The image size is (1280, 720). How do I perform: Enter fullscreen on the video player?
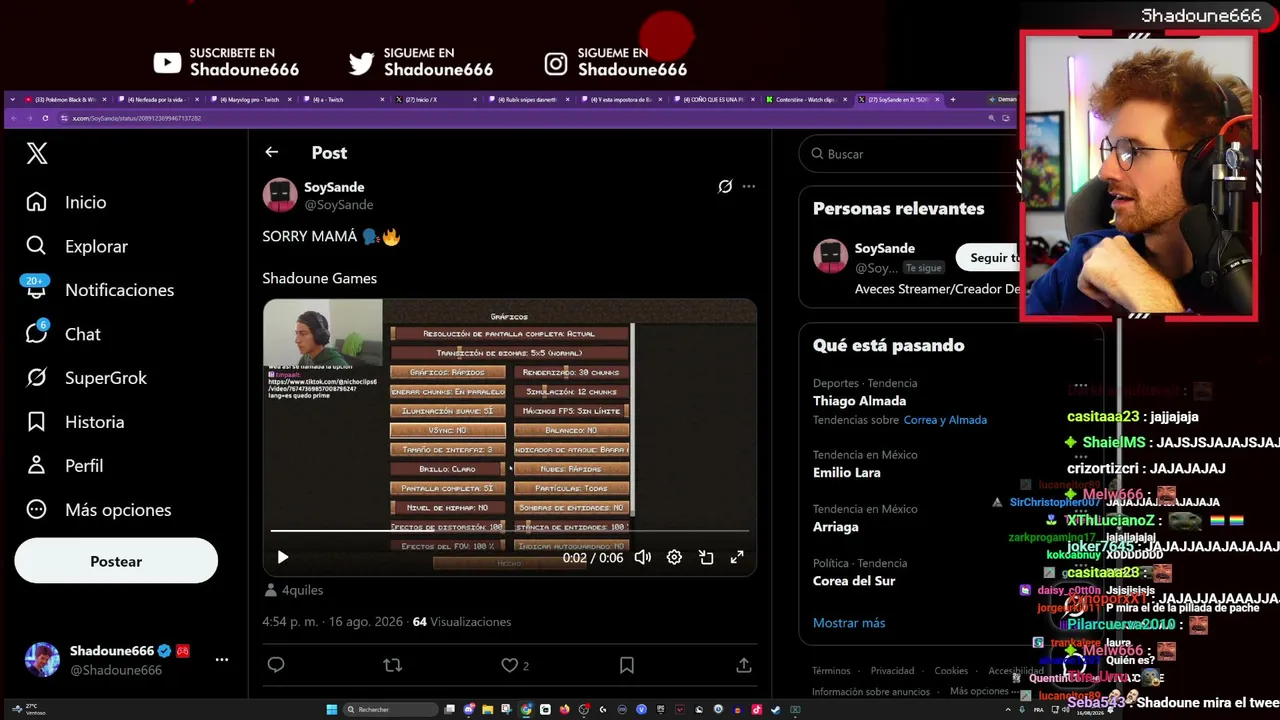pyautogui.click(x=737, y=557)
